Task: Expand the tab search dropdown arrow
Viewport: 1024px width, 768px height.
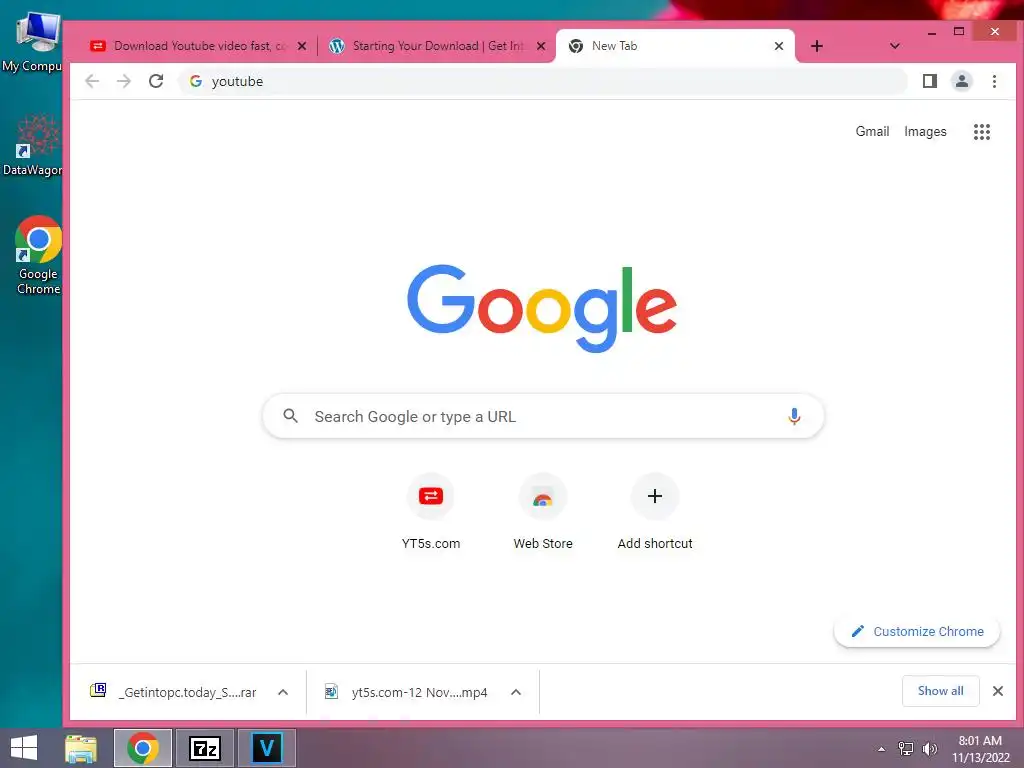Action: point(895,46)
